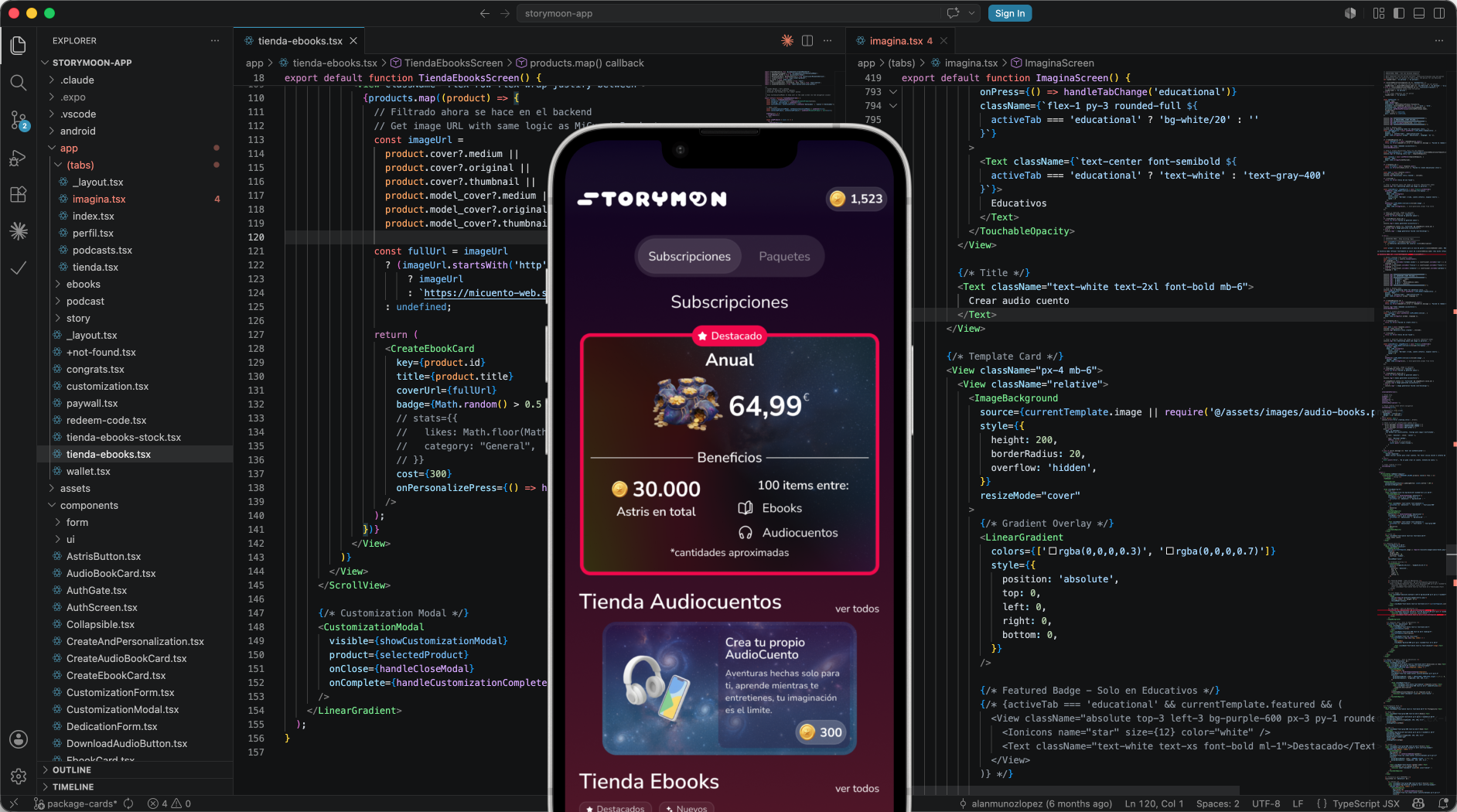This screenshot has height=812, width=1457.
Task: Toggle the primary side bar
Action: (x=1399, y=13)
